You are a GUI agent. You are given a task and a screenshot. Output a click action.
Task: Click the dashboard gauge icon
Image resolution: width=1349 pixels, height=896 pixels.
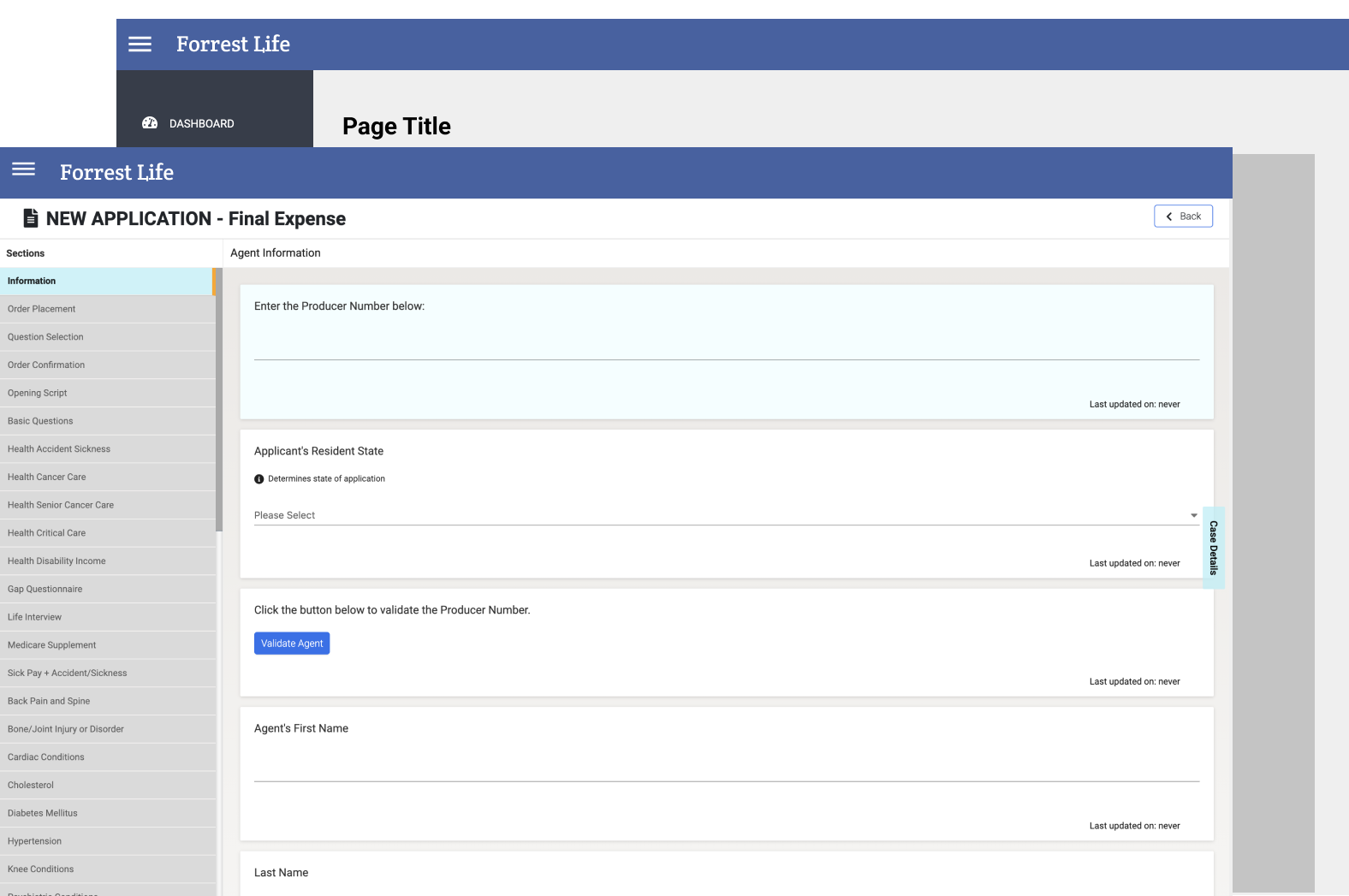[150, 123]
